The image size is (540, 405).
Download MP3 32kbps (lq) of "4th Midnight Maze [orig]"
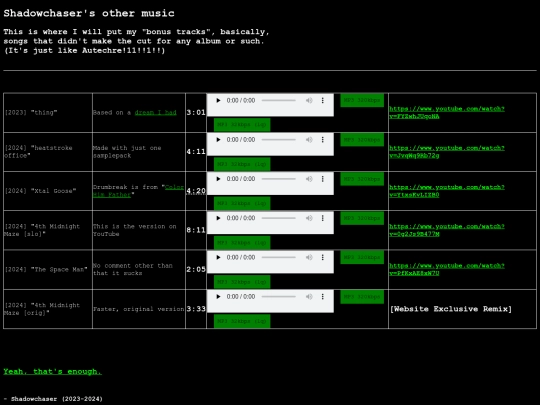(242, 321)
